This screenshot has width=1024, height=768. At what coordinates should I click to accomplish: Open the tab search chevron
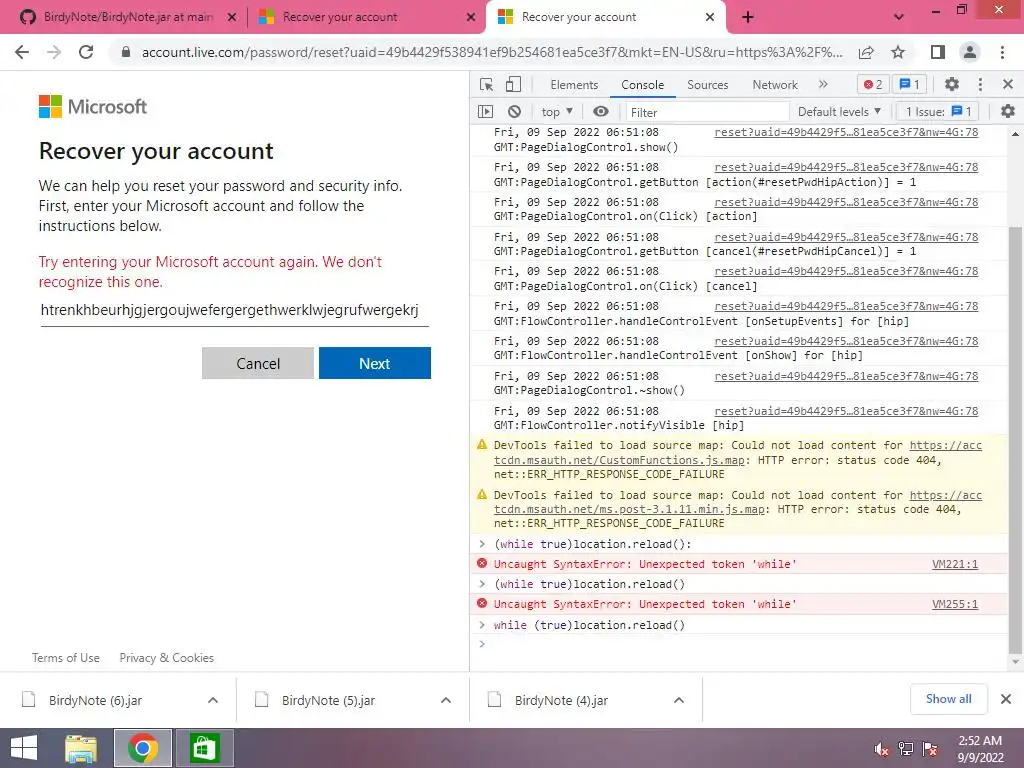click(x=899, y=17)
